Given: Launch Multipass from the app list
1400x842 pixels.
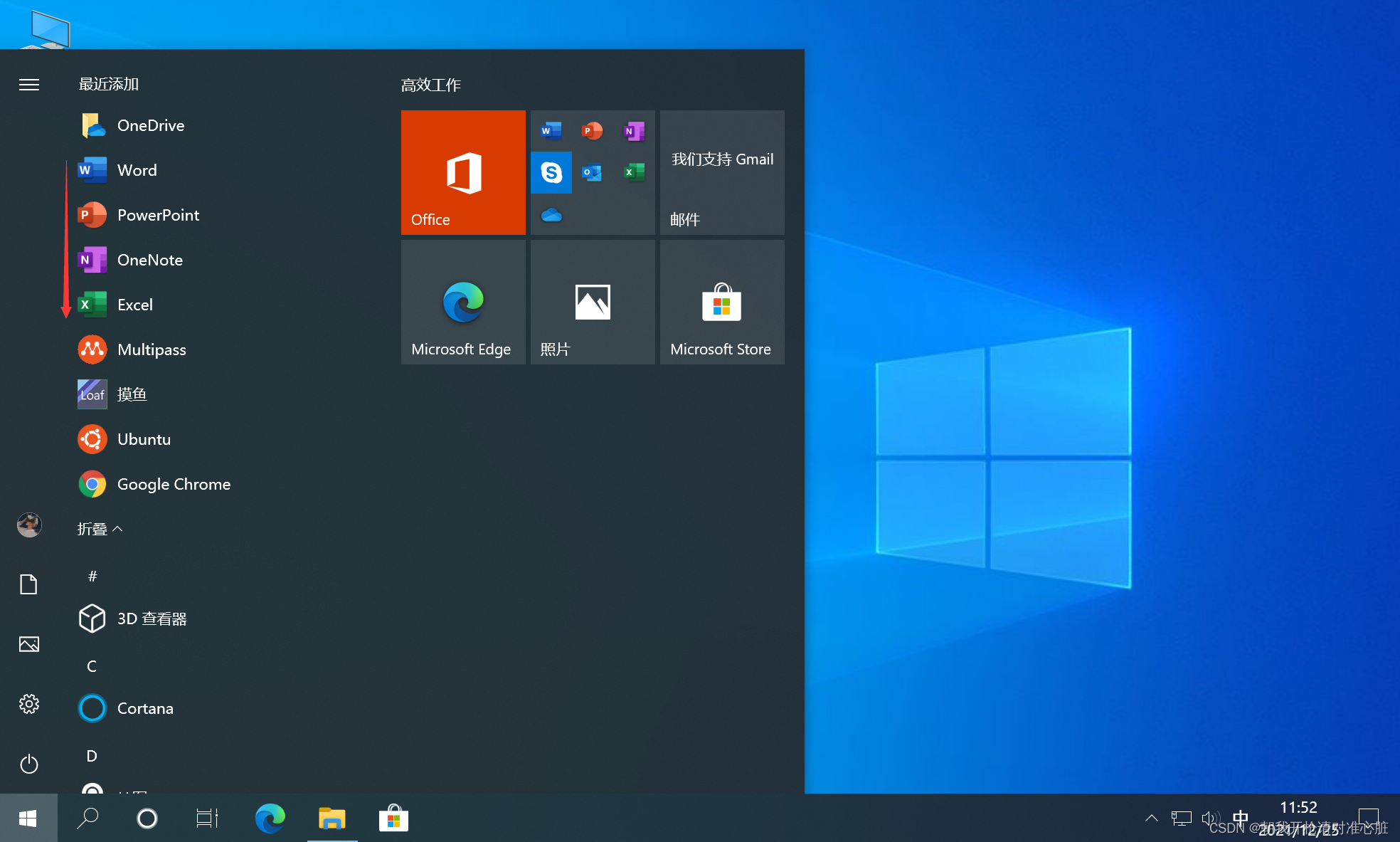Looking at the screenshot, I should point(151,349).
